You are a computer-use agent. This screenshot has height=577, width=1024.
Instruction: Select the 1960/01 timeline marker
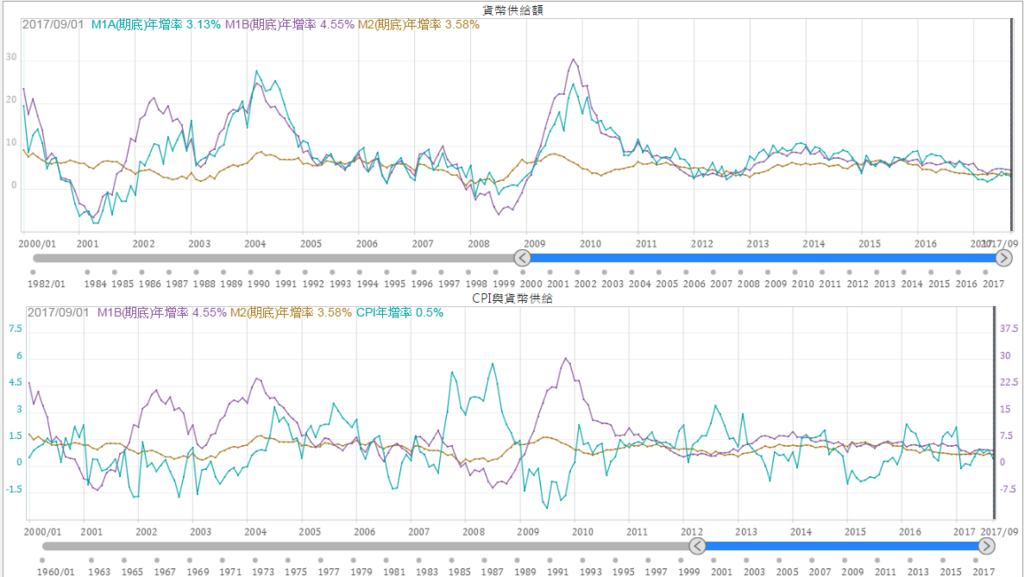pyautogui.click(x=42, y=560)
